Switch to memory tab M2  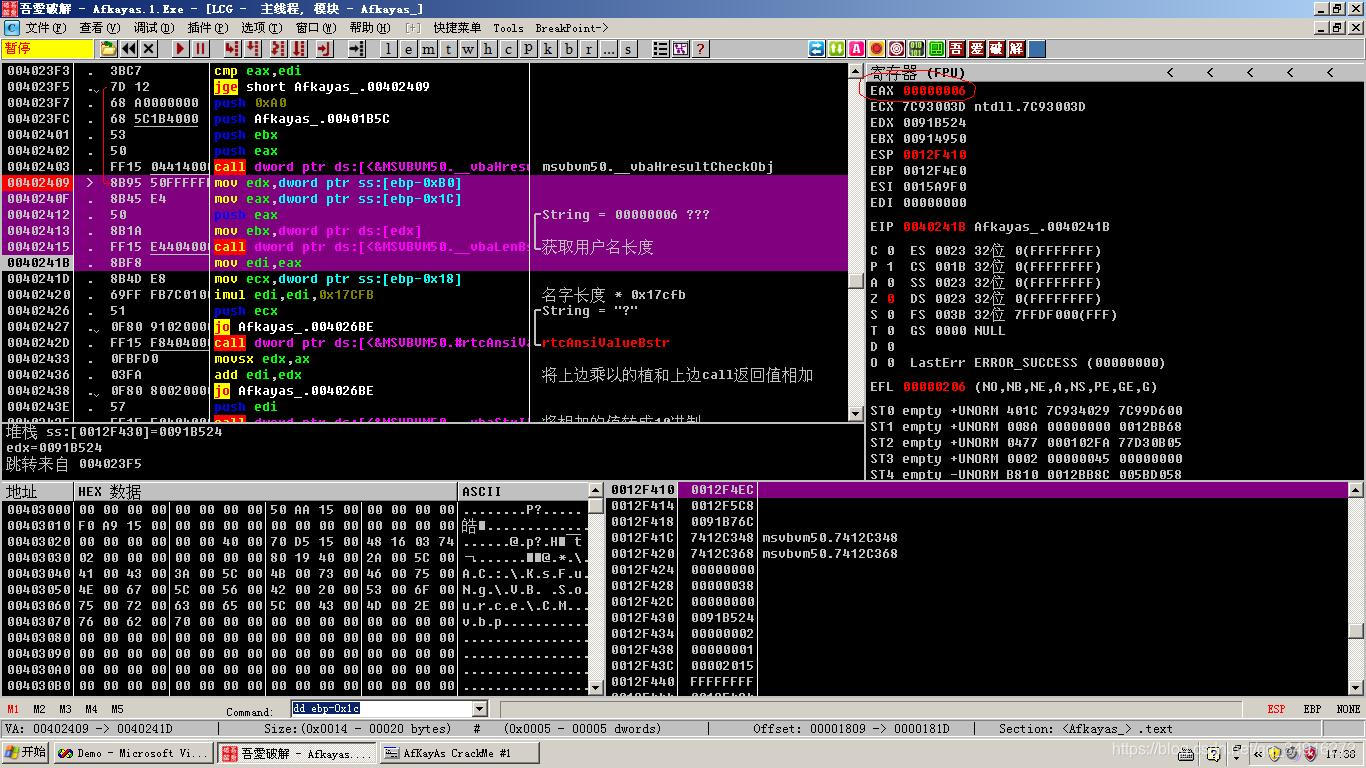tap(39, 709)
